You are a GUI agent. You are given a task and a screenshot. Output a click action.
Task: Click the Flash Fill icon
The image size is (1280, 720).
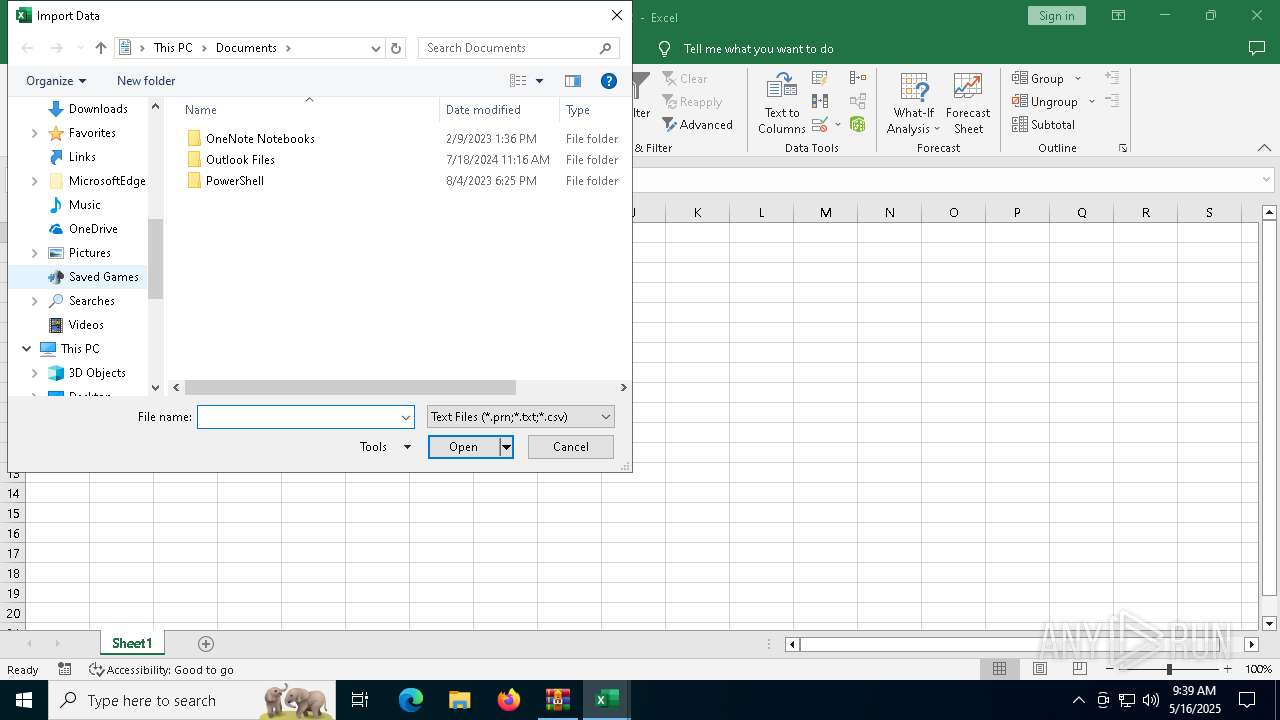[820, 78]
